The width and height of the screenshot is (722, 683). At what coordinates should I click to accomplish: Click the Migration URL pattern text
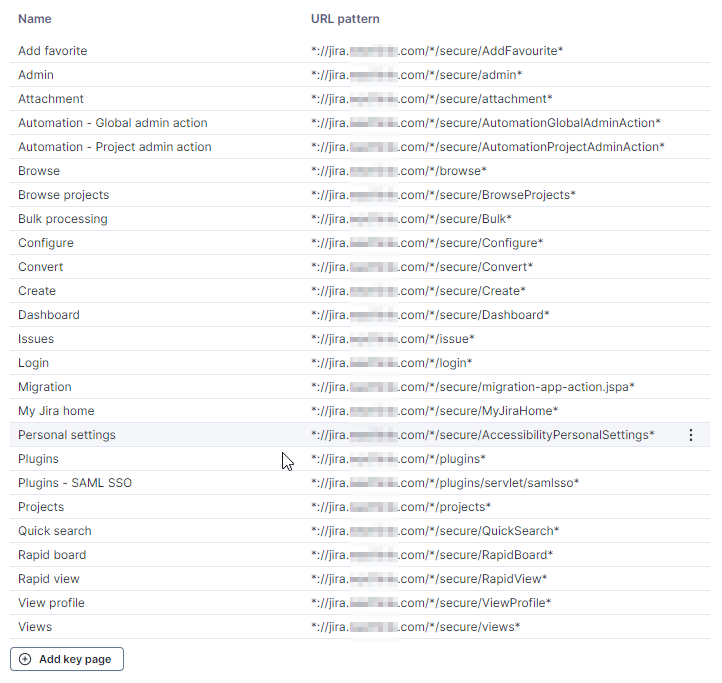(x=473, y=387)
